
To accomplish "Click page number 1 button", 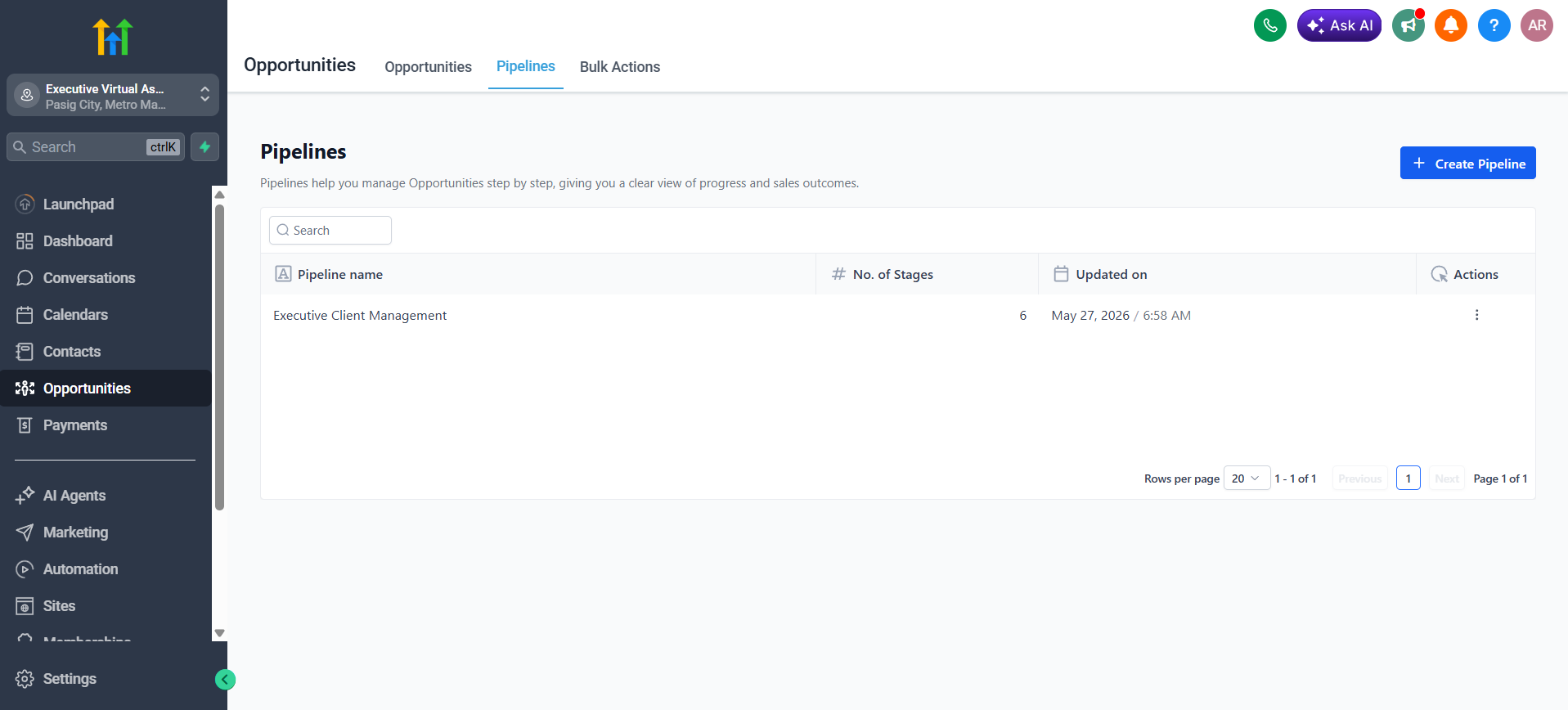I will point(1408,479).
